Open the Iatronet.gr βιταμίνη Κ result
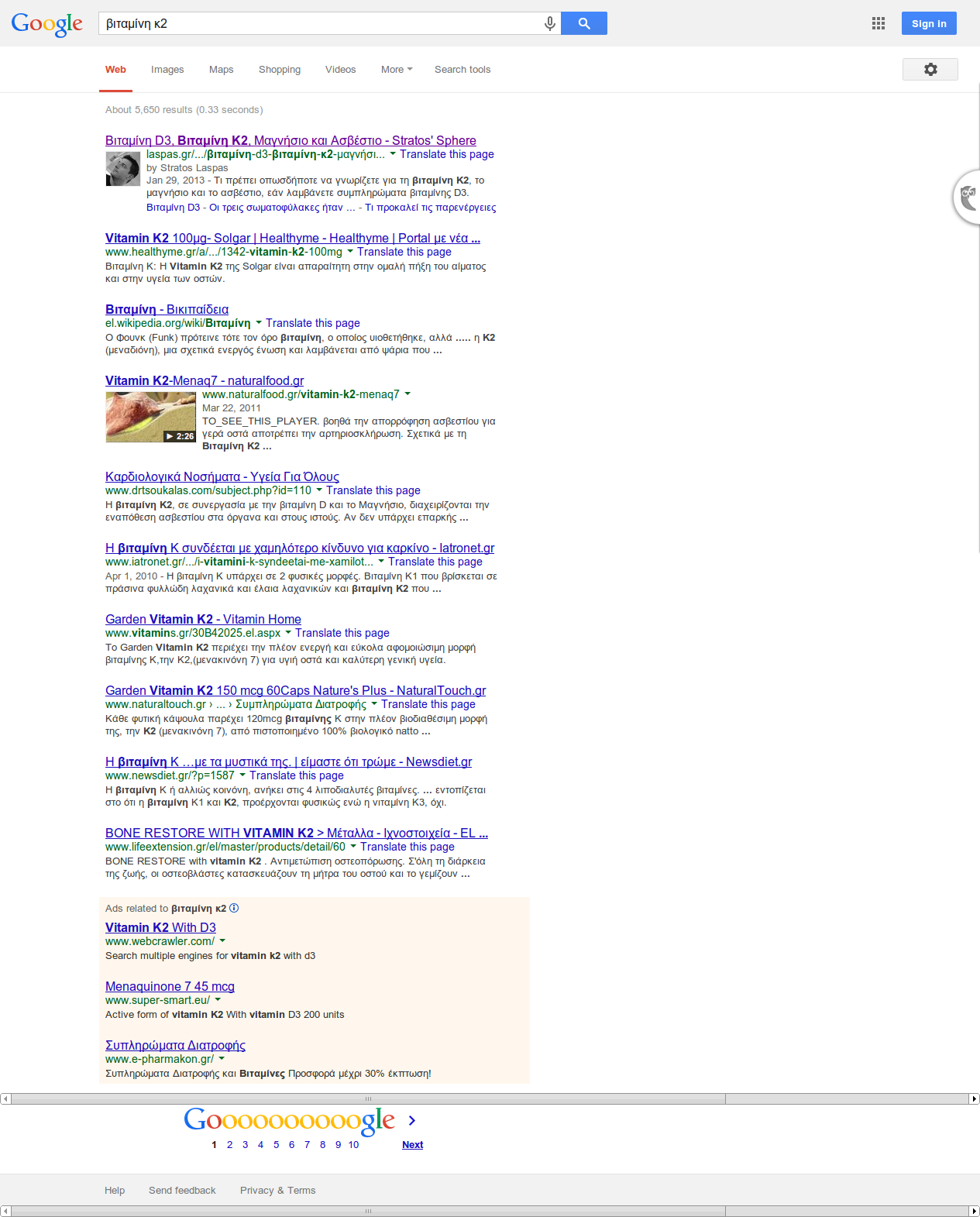The width and height of the screenshot is (980, 1217). click(300, 548)
